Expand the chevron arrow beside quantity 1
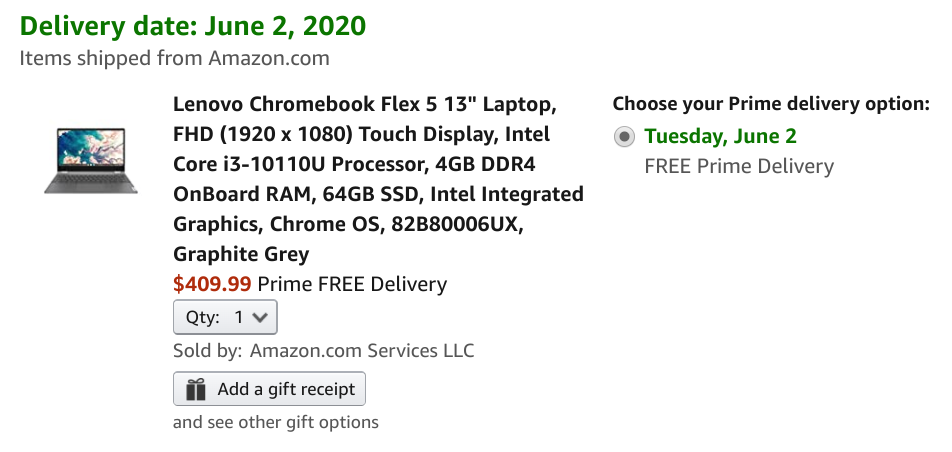952x452 pixels. point(260,317)
